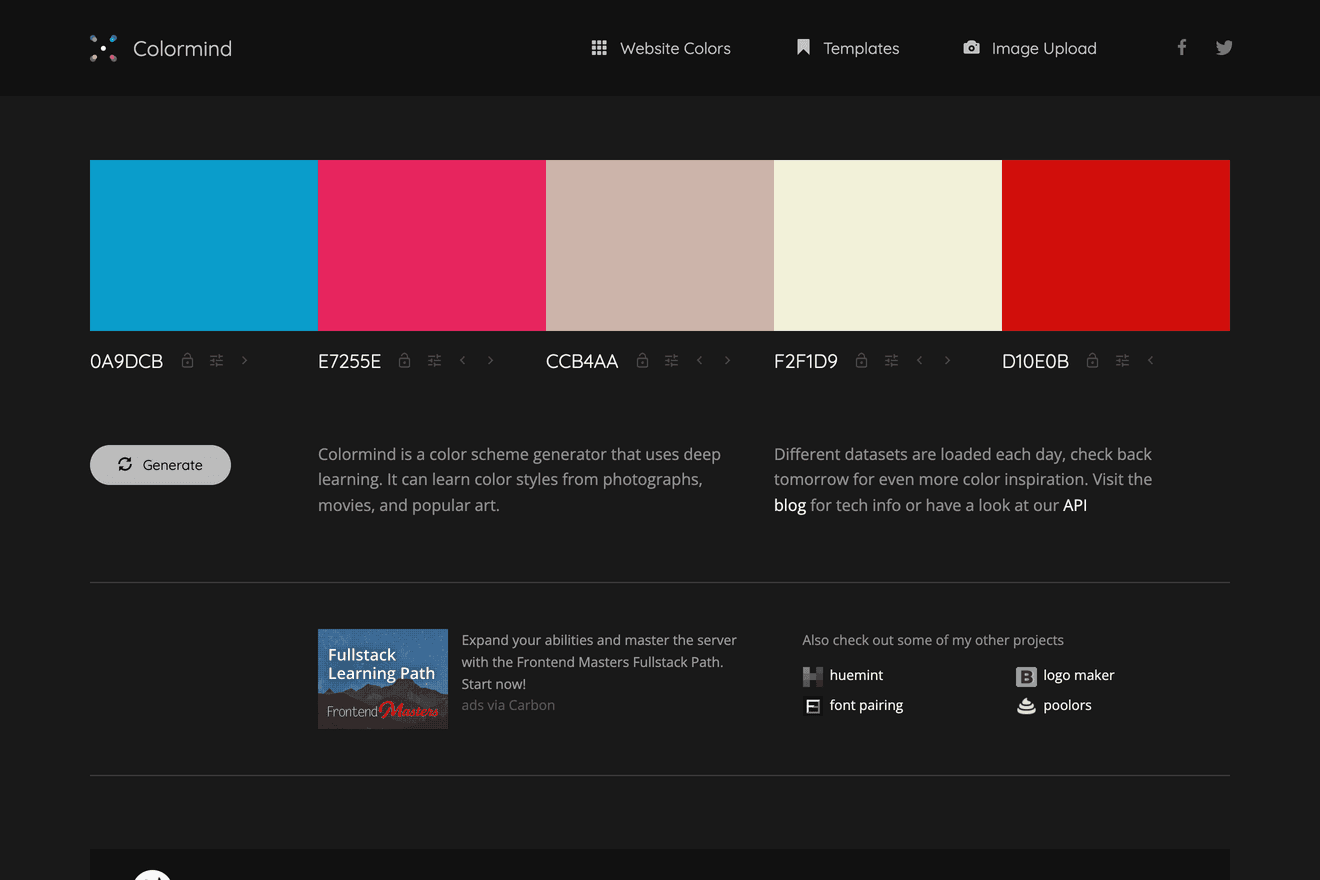Click the Colormind logo icon
1320x880 pixels.
tap(103, 48)
